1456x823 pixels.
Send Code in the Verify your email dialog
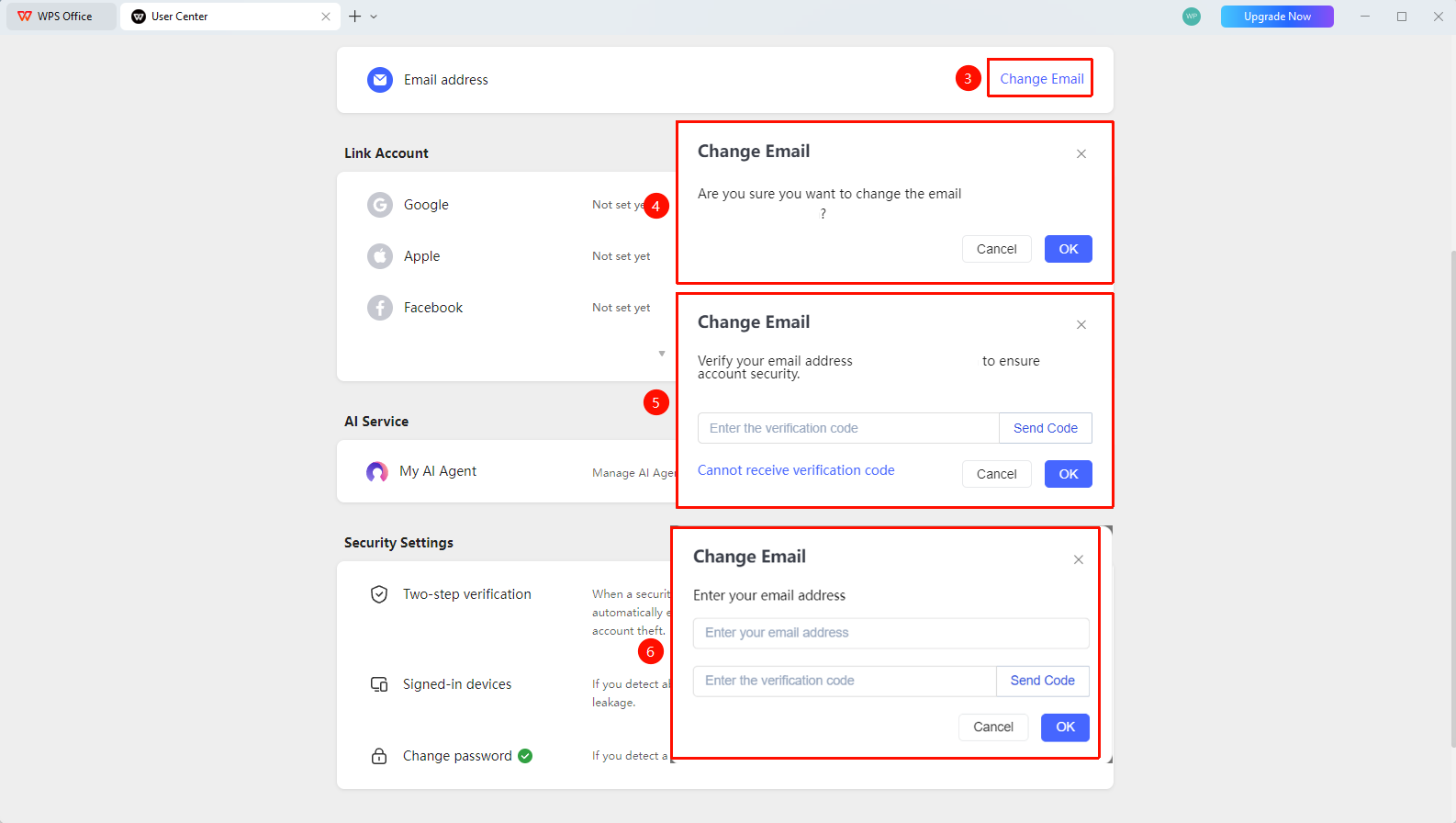1046,428
